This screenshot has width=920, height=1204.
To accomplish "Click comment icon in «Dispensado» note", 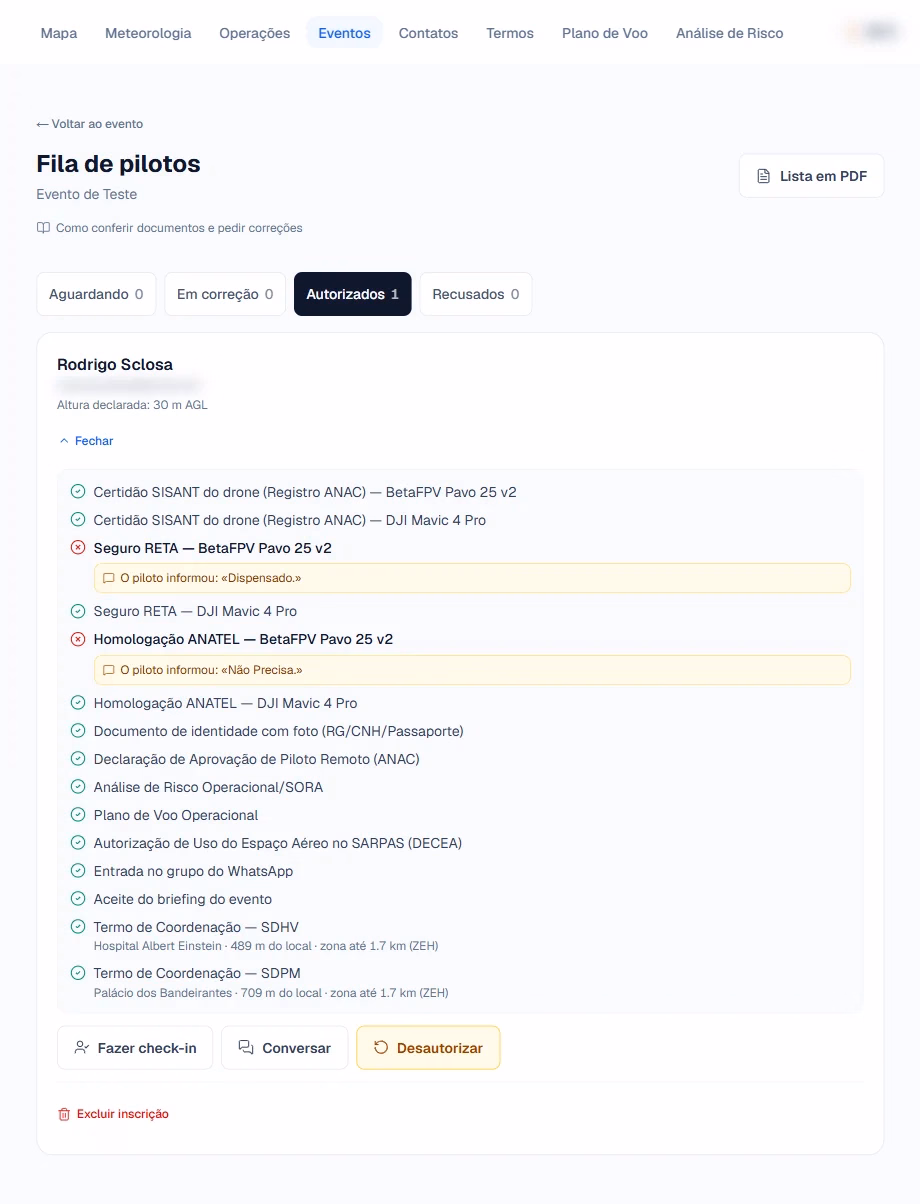I will [x=109, y=578].
